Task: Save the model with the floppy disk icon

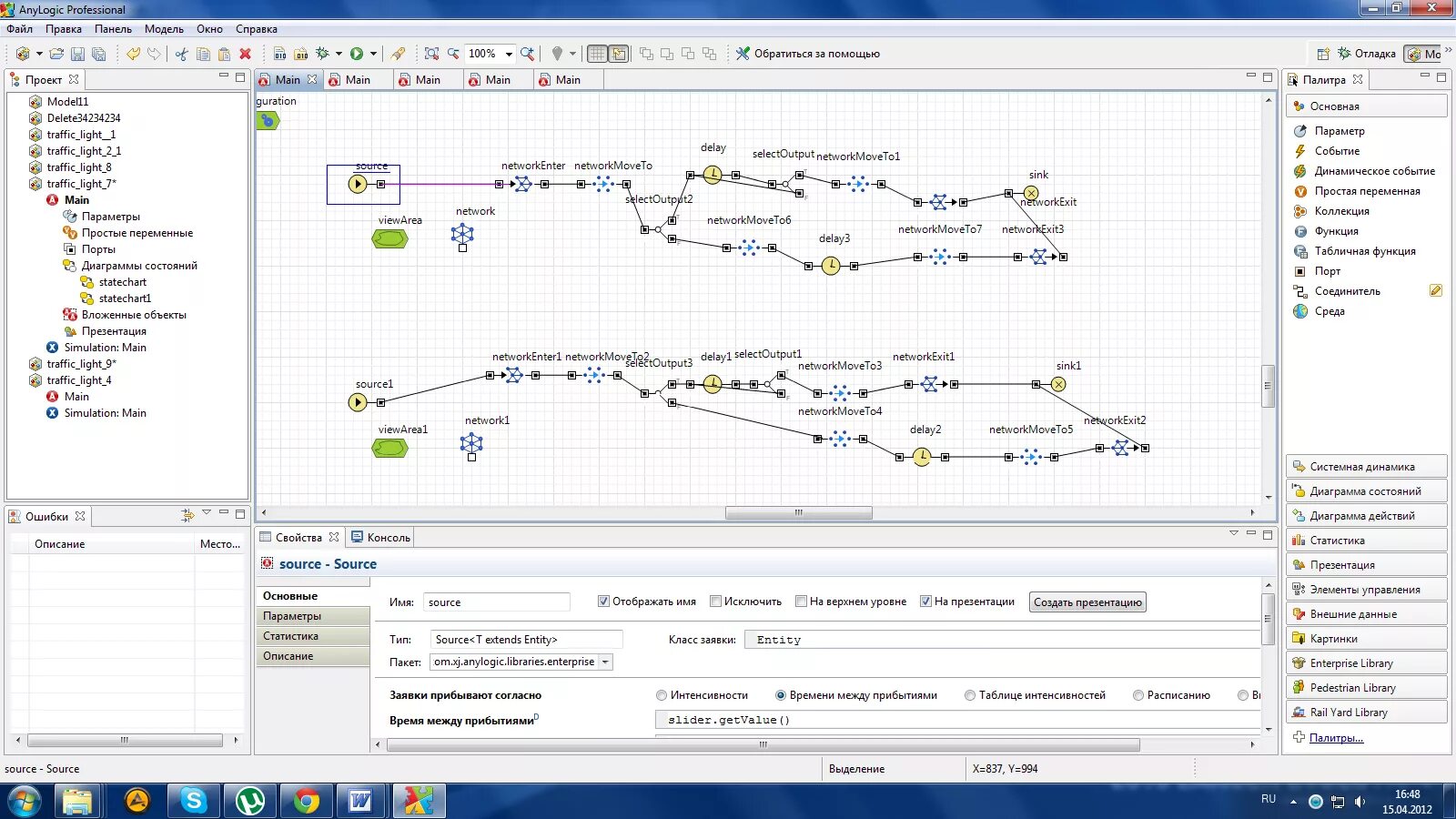Action: (78, 54)
